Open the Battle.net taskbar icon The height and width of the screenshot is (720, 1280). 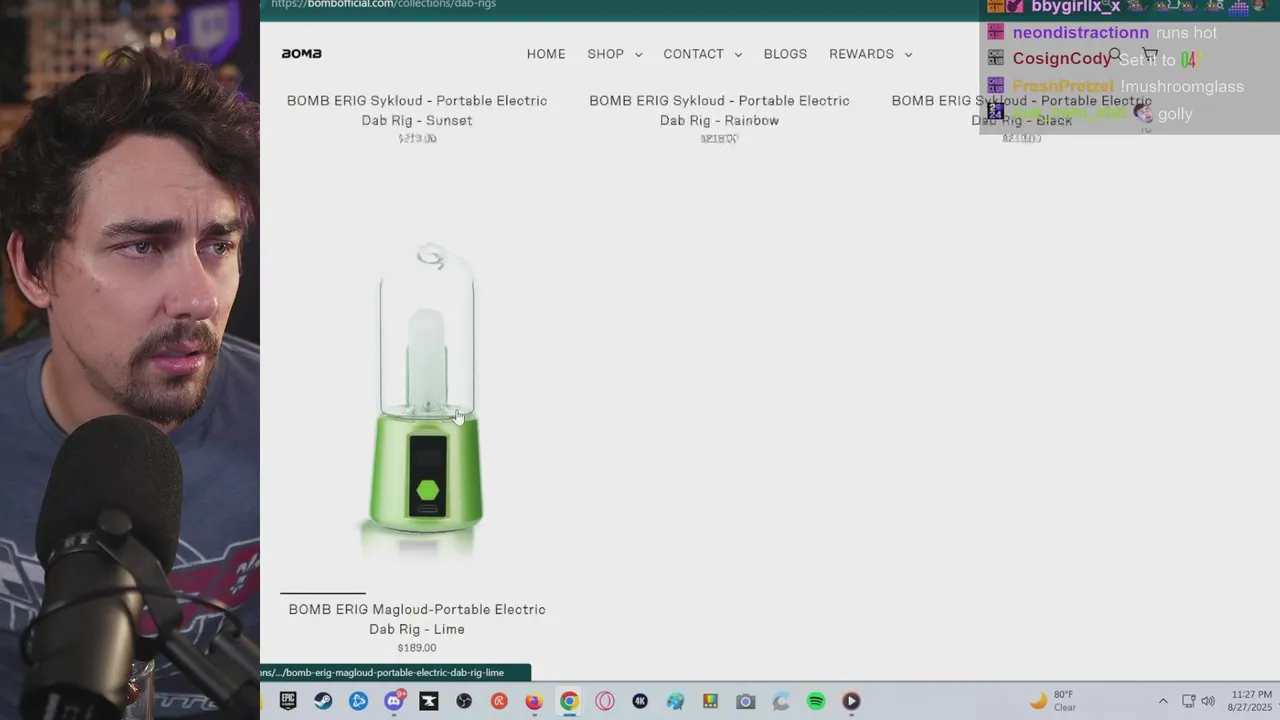tap(358, 701)
